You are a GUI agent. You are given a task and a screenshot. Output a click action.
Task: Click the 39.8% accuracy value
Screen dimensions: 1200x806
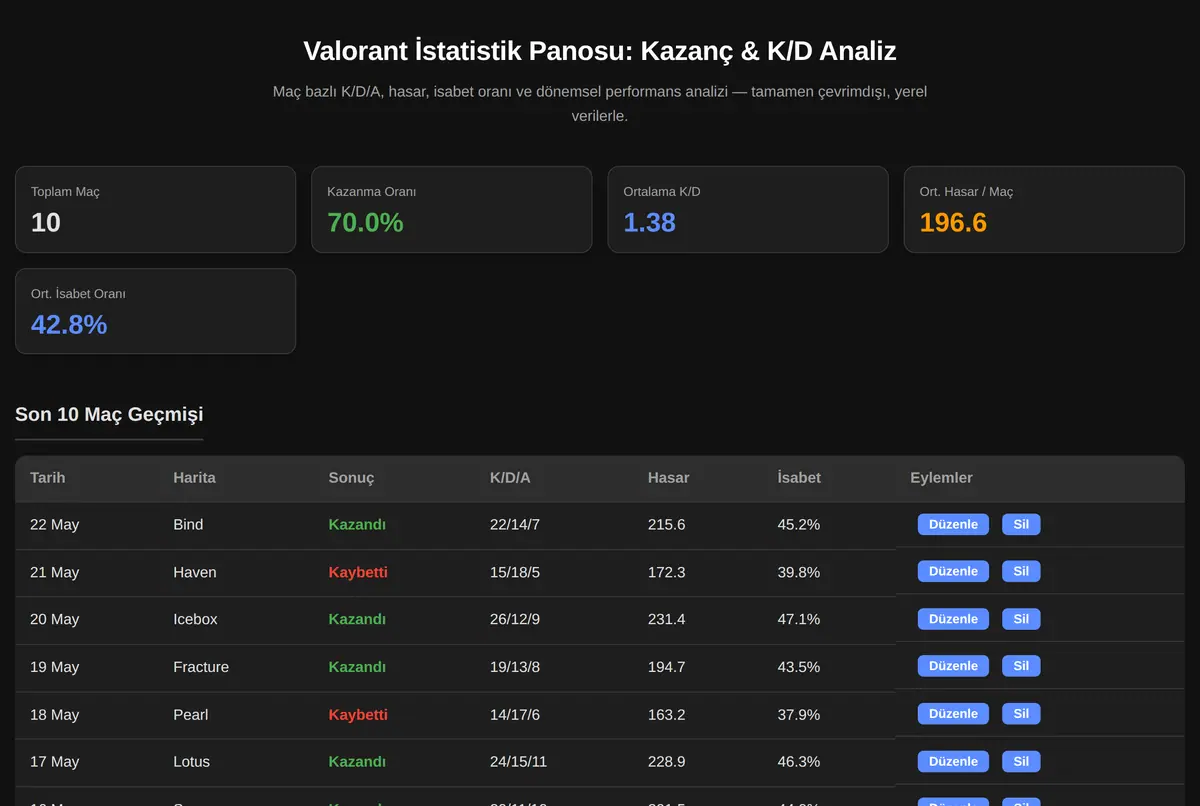click(799, 572)
